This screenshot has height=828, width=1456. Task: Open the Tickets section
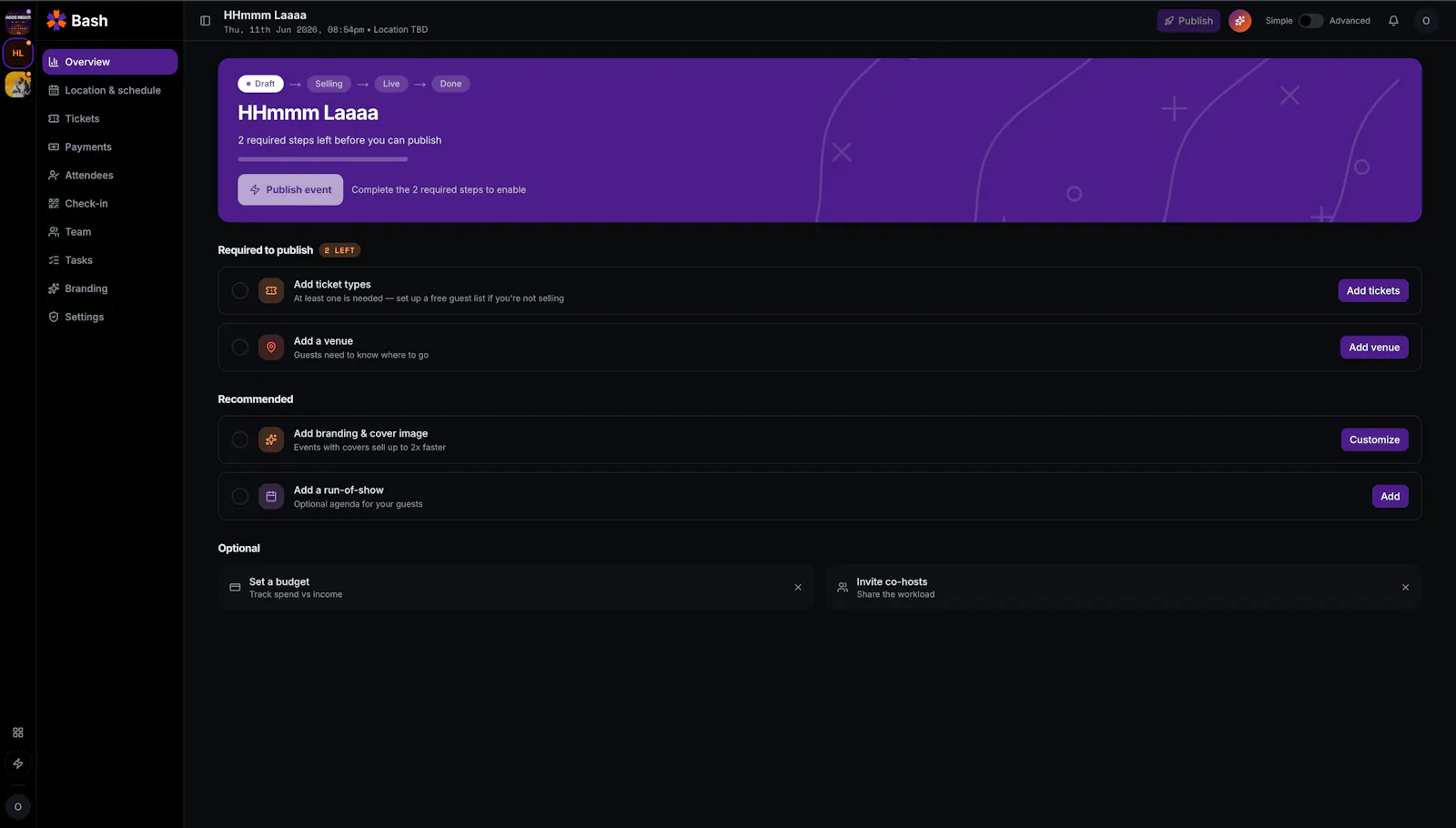pos(110,118)
